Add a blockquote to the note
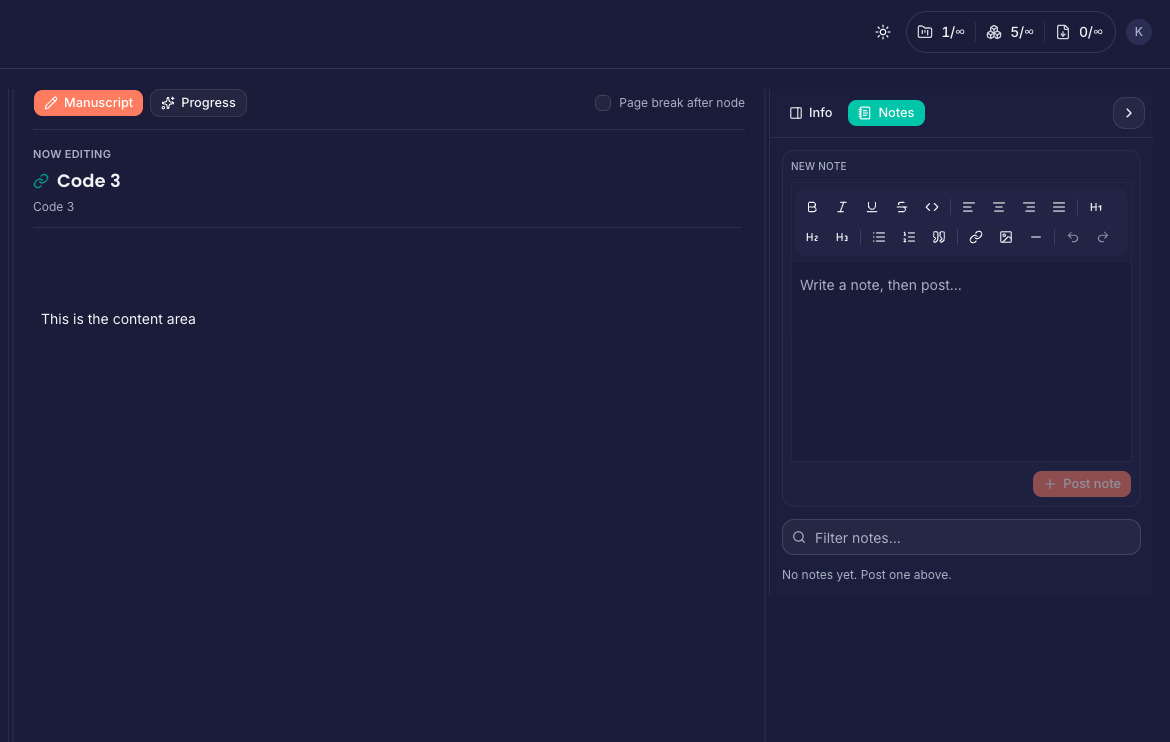 pyautogui.click(x=939, y=237)
